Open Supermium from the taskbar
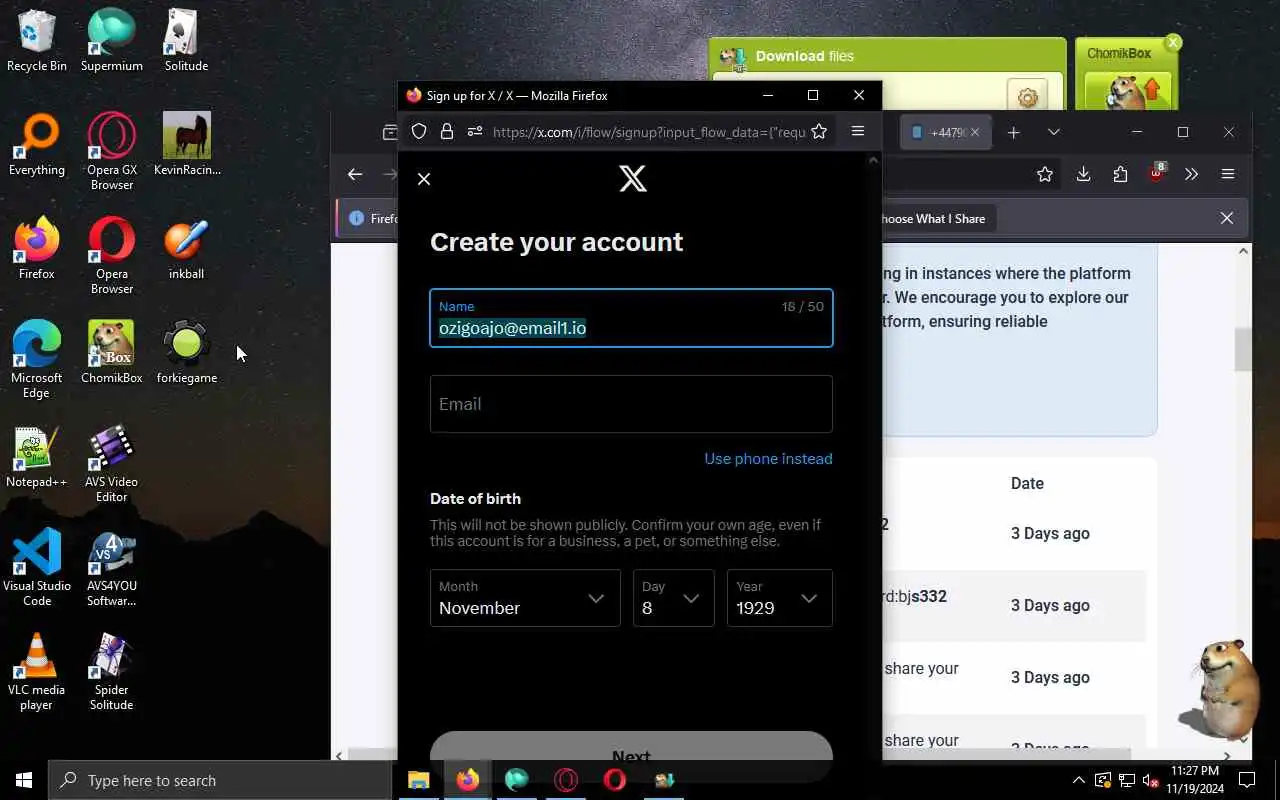 click(x=517, y=780)
